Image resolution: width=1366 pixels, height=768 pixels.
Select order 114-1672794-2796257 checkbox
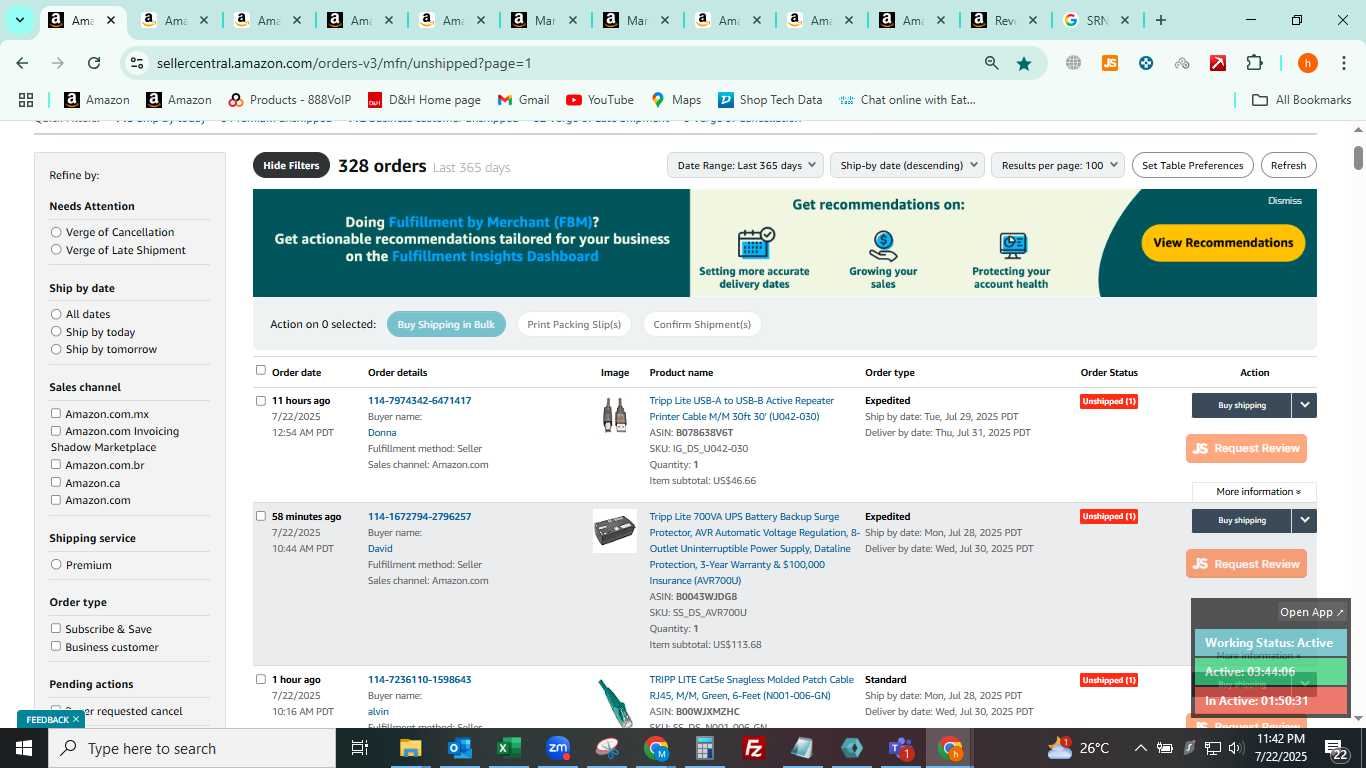point(261,516)
